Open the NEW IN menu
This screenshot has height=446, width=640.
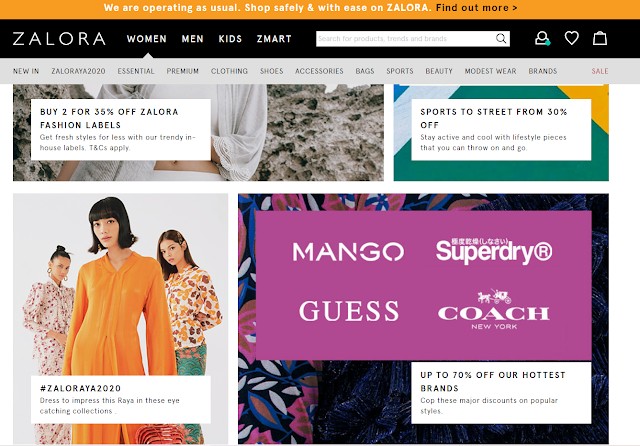pos(26,71)
